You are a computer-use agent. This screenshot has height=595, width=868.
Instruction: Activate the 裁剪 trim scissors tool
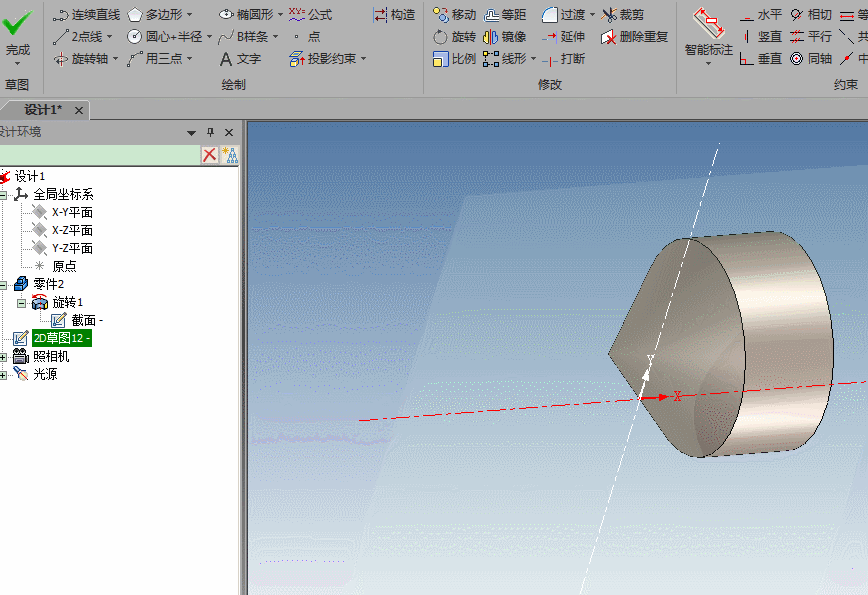click(623, 15)
